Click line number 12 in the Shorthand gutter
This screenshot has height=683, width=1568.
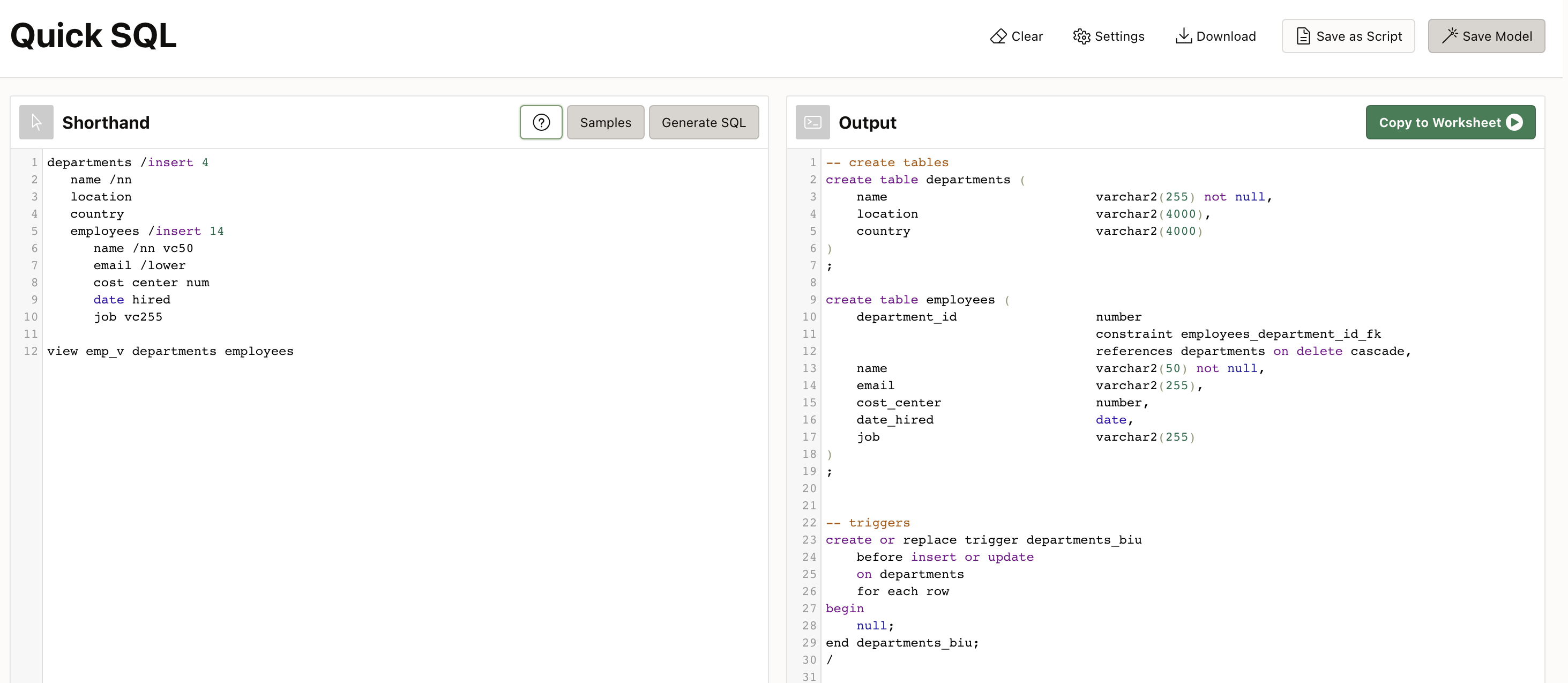pyautogui.click(x=31, y=351)
